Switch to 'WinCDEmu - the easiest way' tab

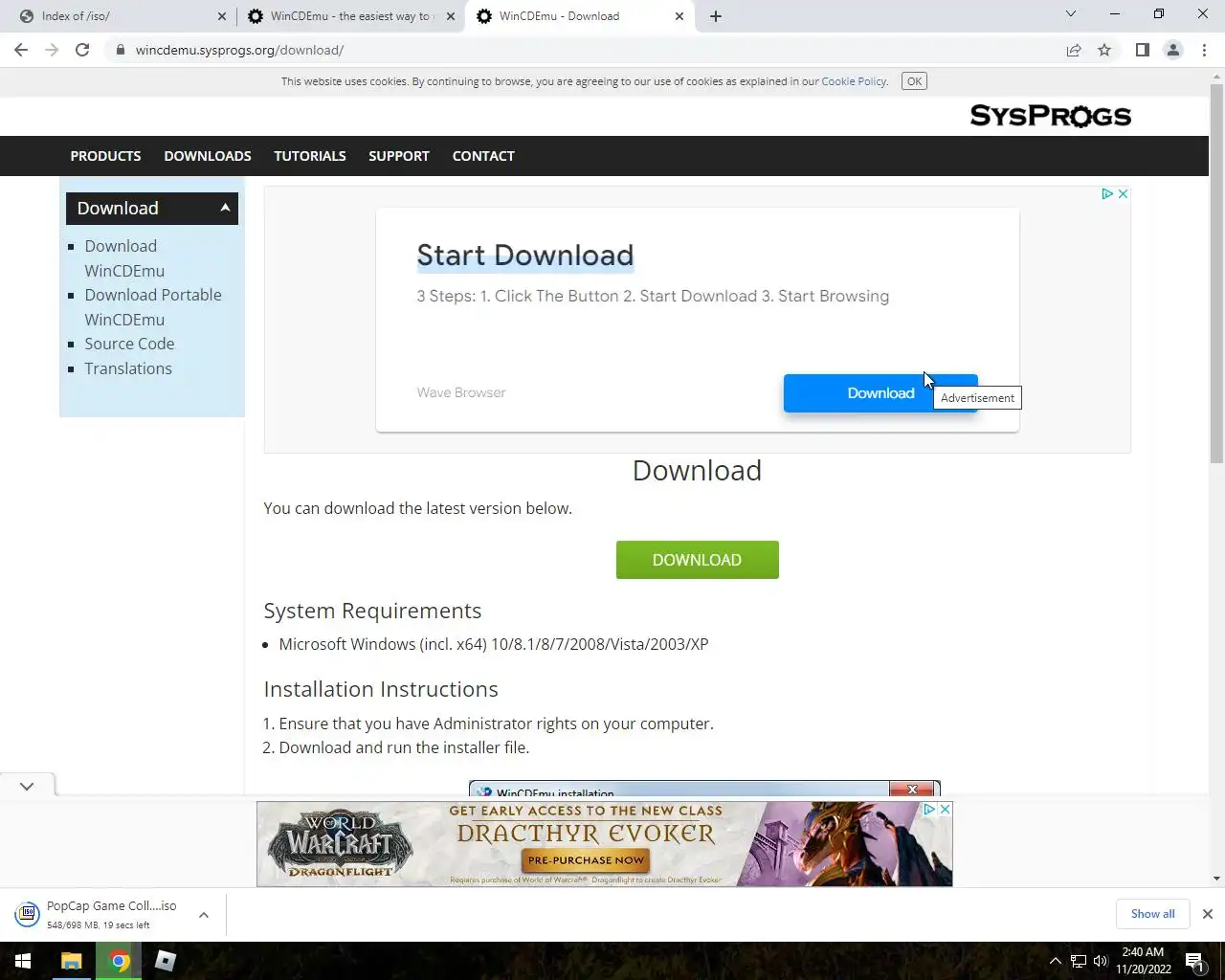point(351,16)
